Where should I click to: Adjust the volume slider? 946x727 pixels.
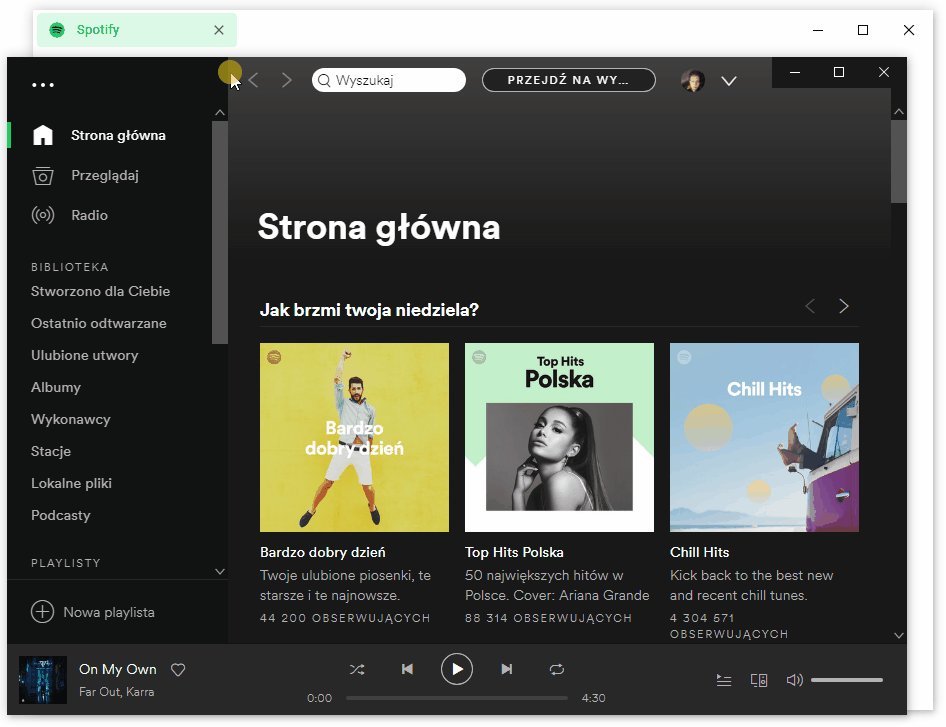coord(846,680)
